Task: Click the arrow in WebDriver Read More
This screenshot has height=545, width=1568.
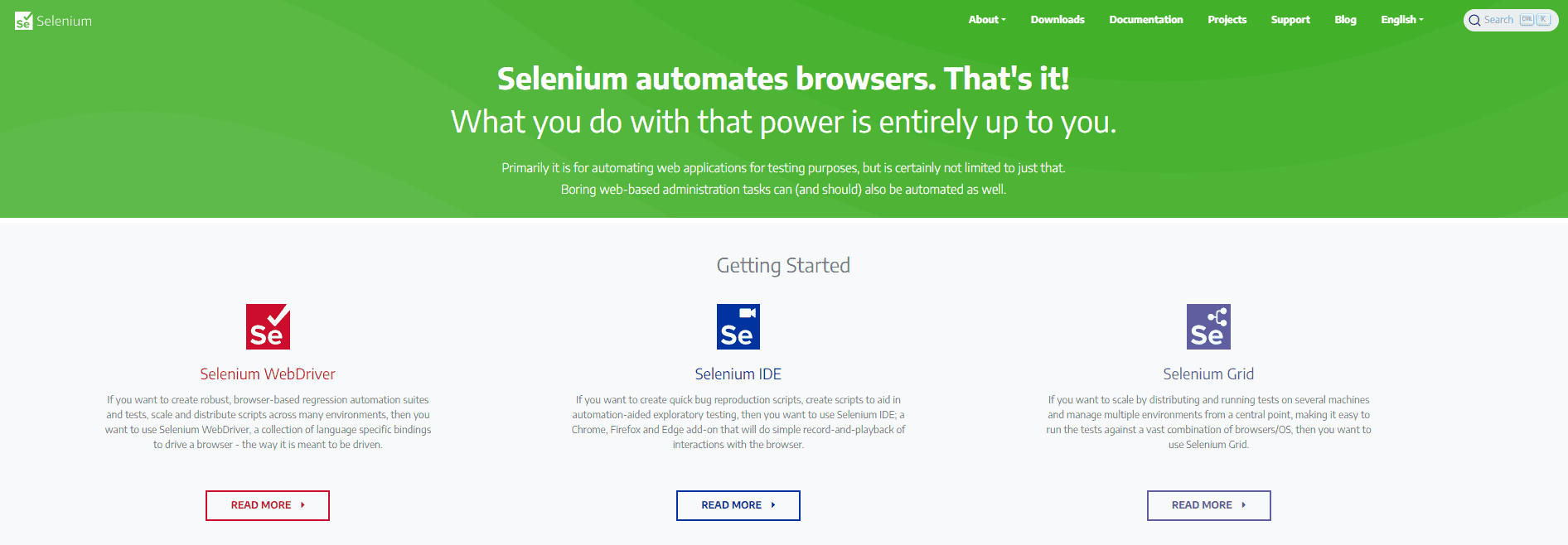Action: coord(302,505)
